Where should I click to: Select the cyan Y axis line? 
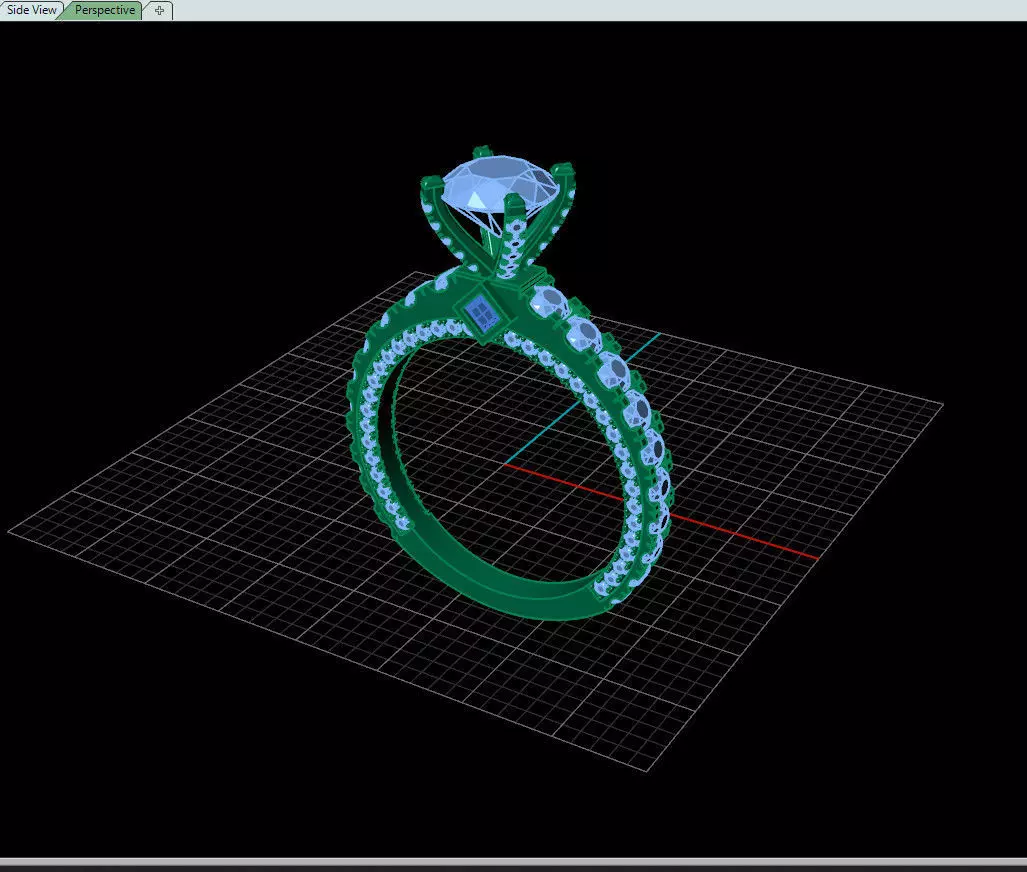click(x=582, y=398)
